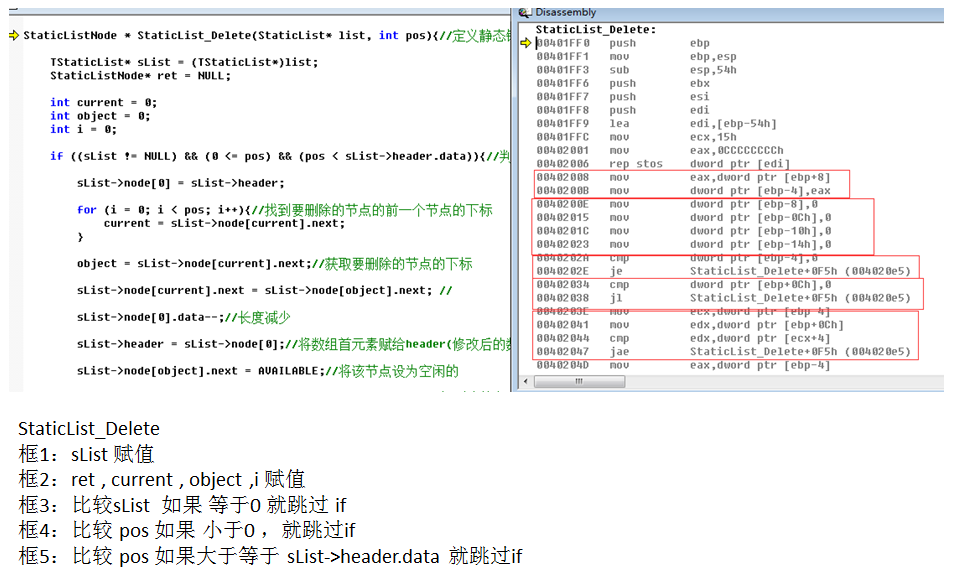Click the caption line '框1: sList 赋值'
This screenshot has height=584, width=958.
(86, 454)
